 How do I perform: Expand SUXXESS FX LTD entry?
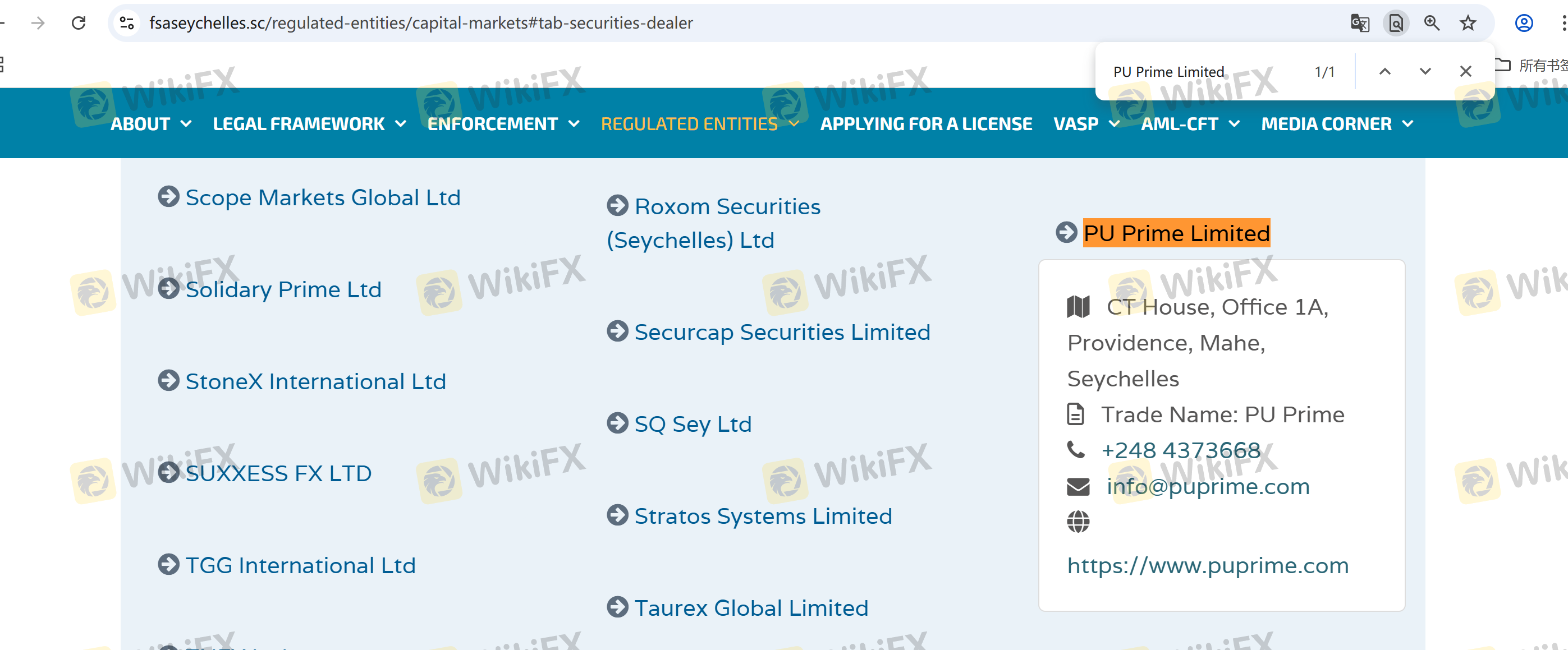click(278, 473)
